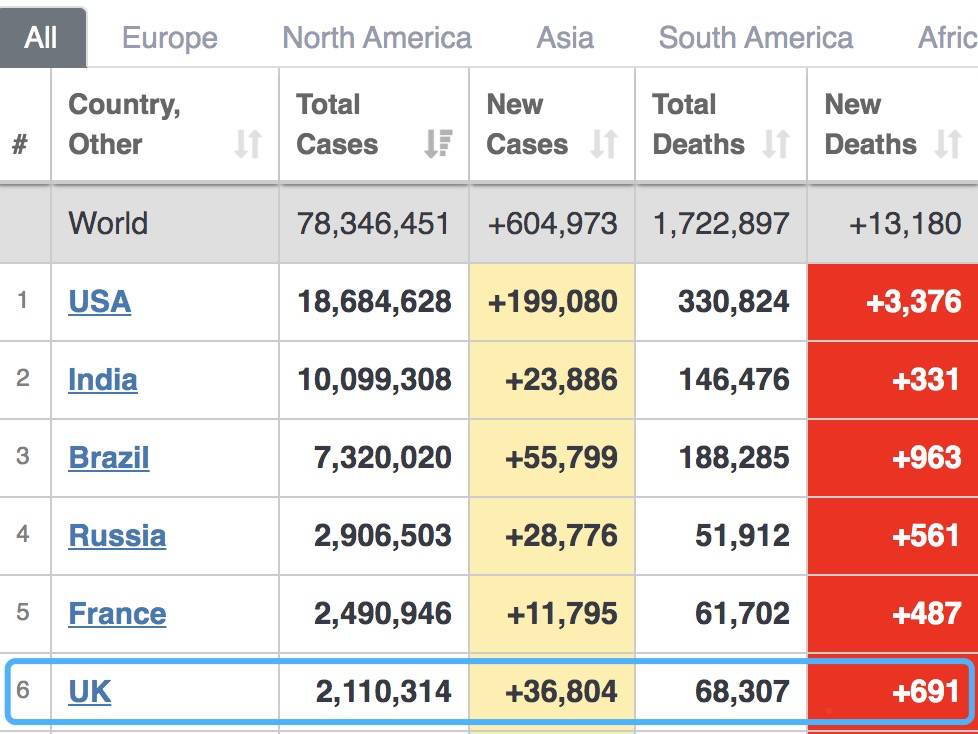The height and width of the screenshot is (734, 978).
Task: Click UK's yellow new cases cell +36,804
Action: (552, 691)
